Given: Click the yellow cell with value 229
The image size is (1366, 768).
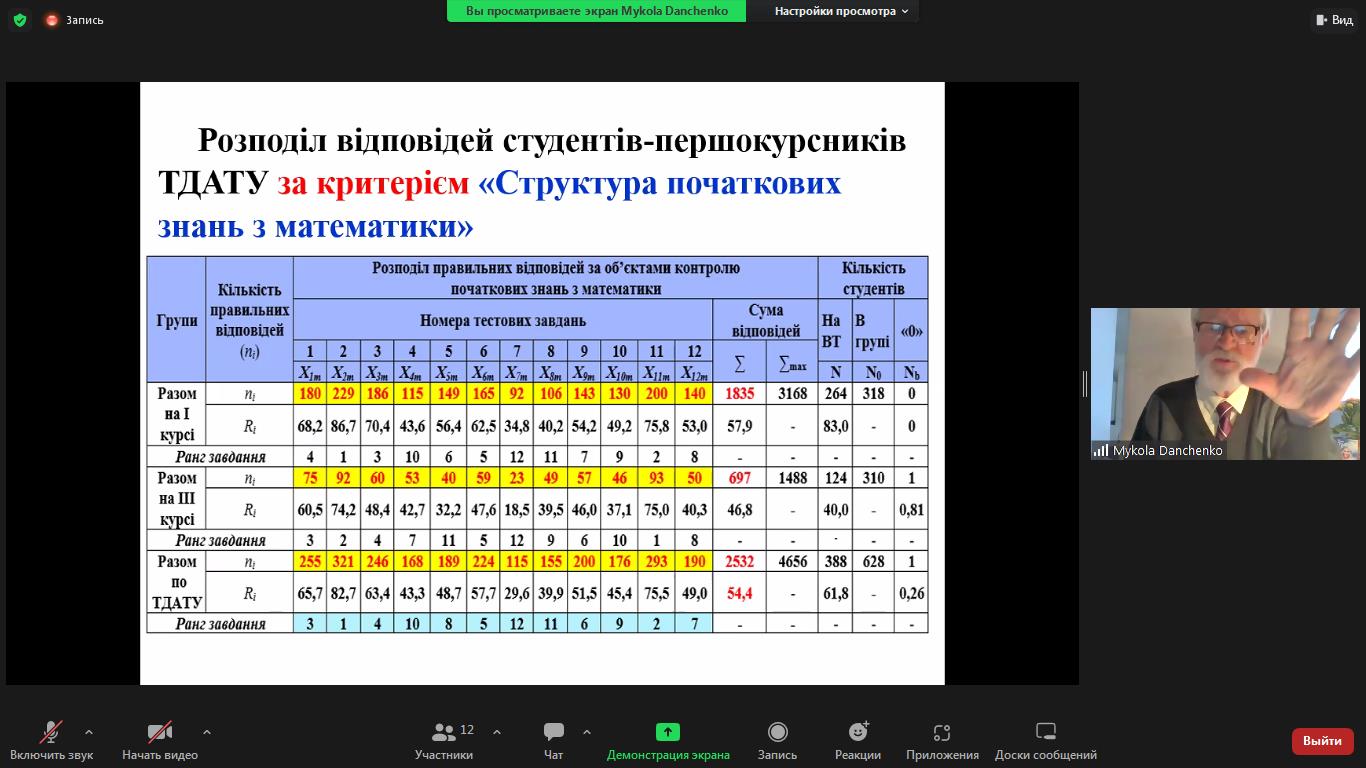Looking at the screenshot, I should pyautogui.click(x=343, y=393).
